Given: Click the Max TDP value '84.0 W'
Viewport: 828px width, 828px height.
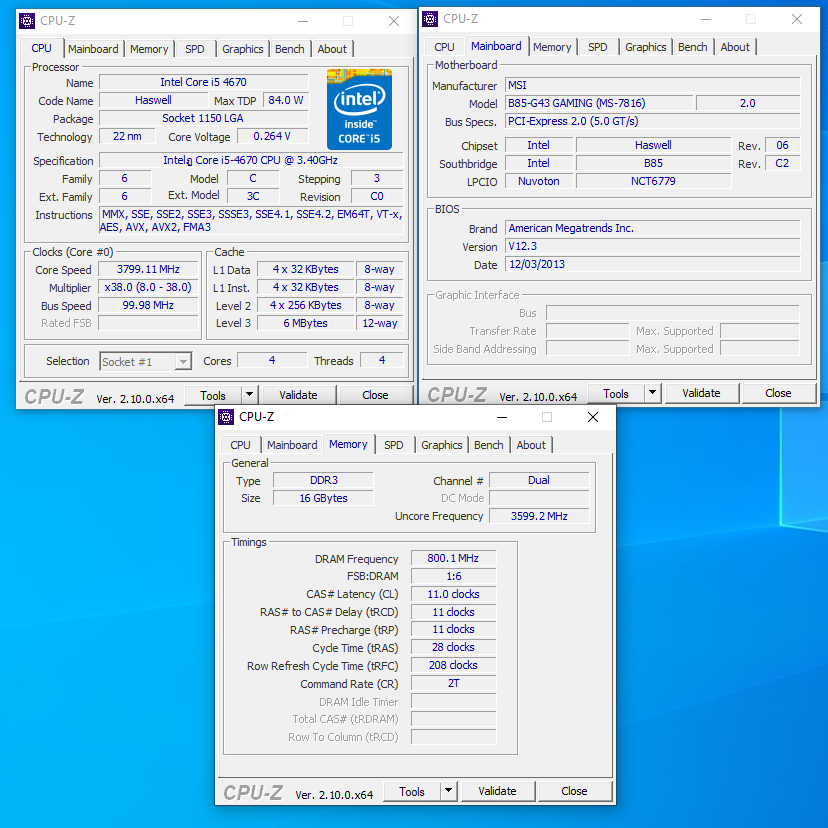Looking at the screenshot, I should 286,100.
